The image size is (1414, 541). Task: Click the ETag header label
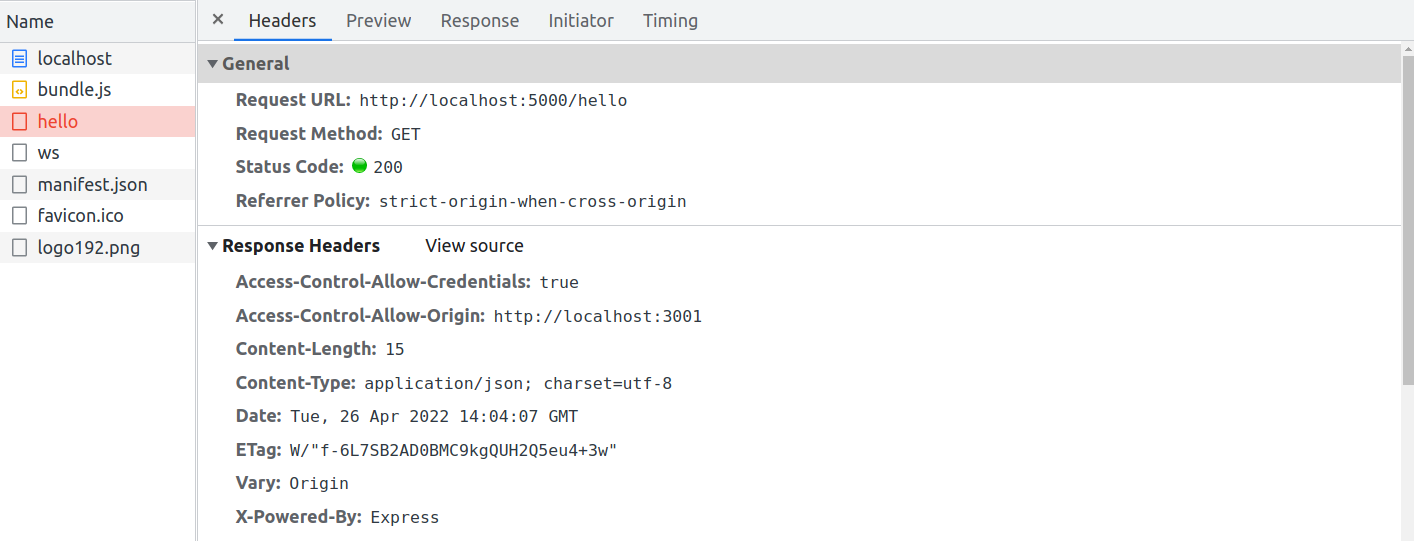pos(259,450)
